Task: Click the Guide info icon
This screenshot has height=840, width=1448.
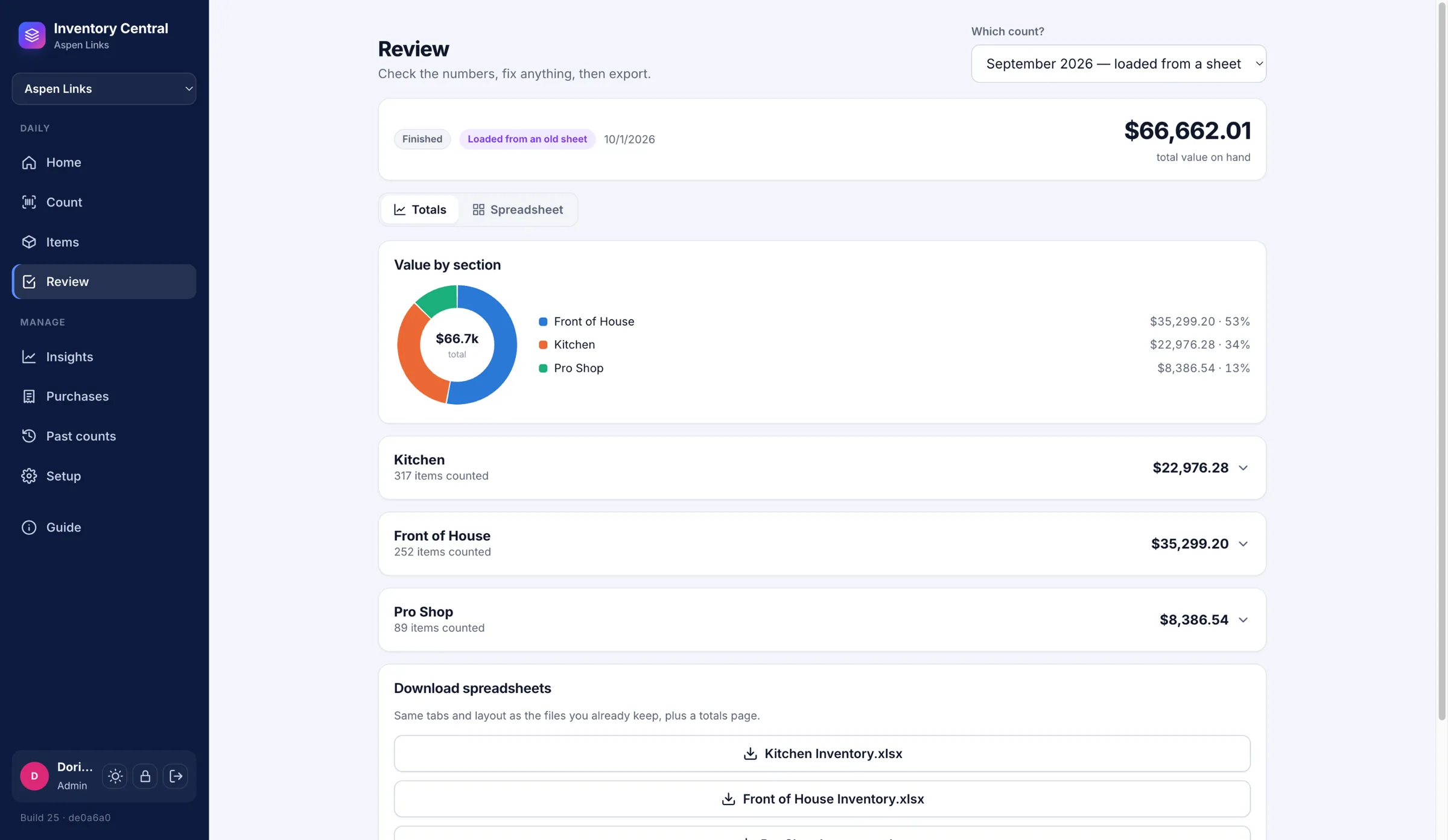Action: point(29,527)
